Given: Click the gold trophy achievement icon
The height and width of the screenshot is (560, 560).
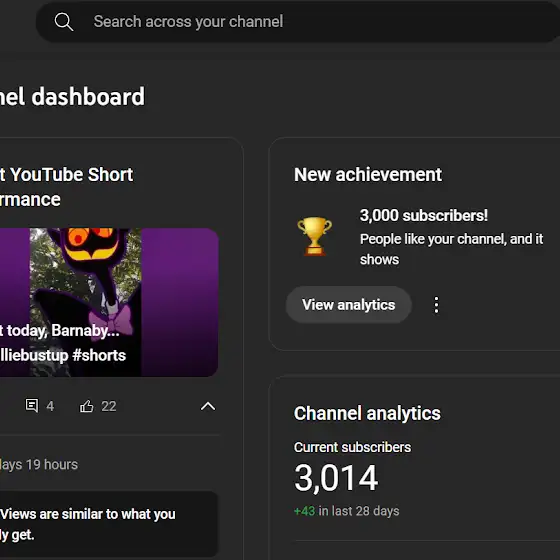Looking at the screenshot, I should coord(314,236).
